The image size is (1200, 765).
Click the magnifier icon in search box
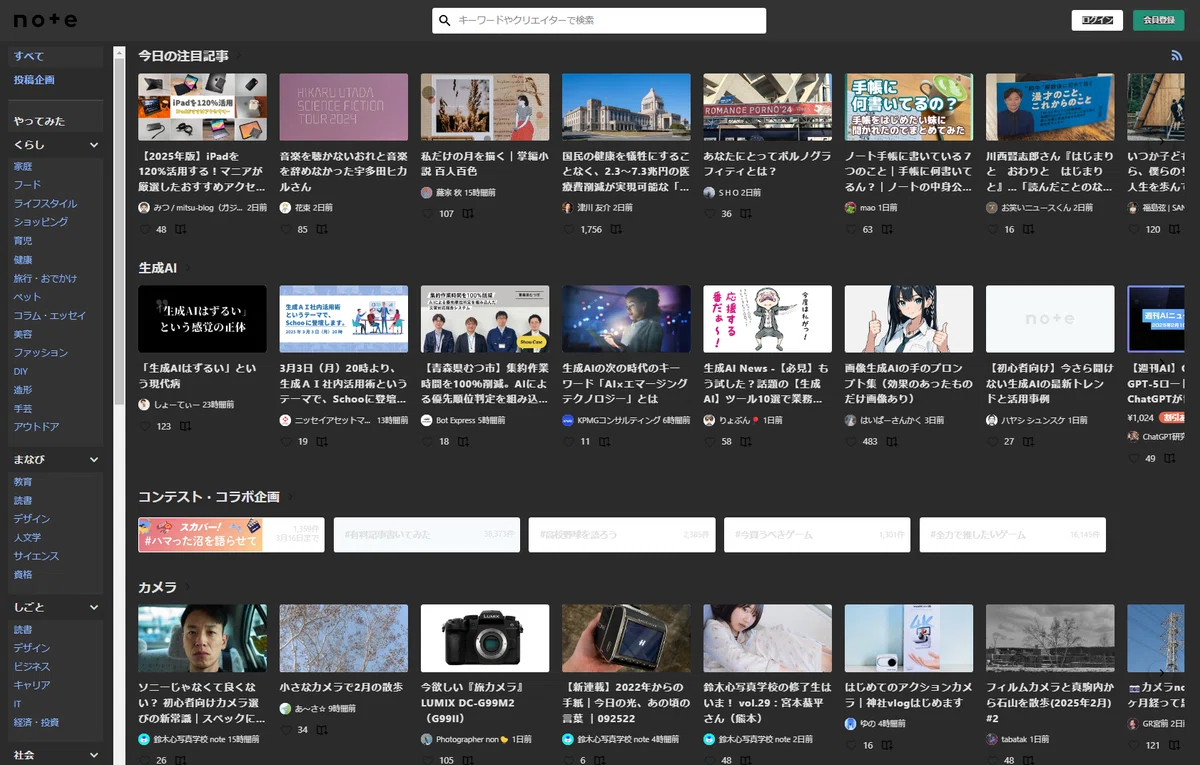pyautogui.click(x=446, y=20)
